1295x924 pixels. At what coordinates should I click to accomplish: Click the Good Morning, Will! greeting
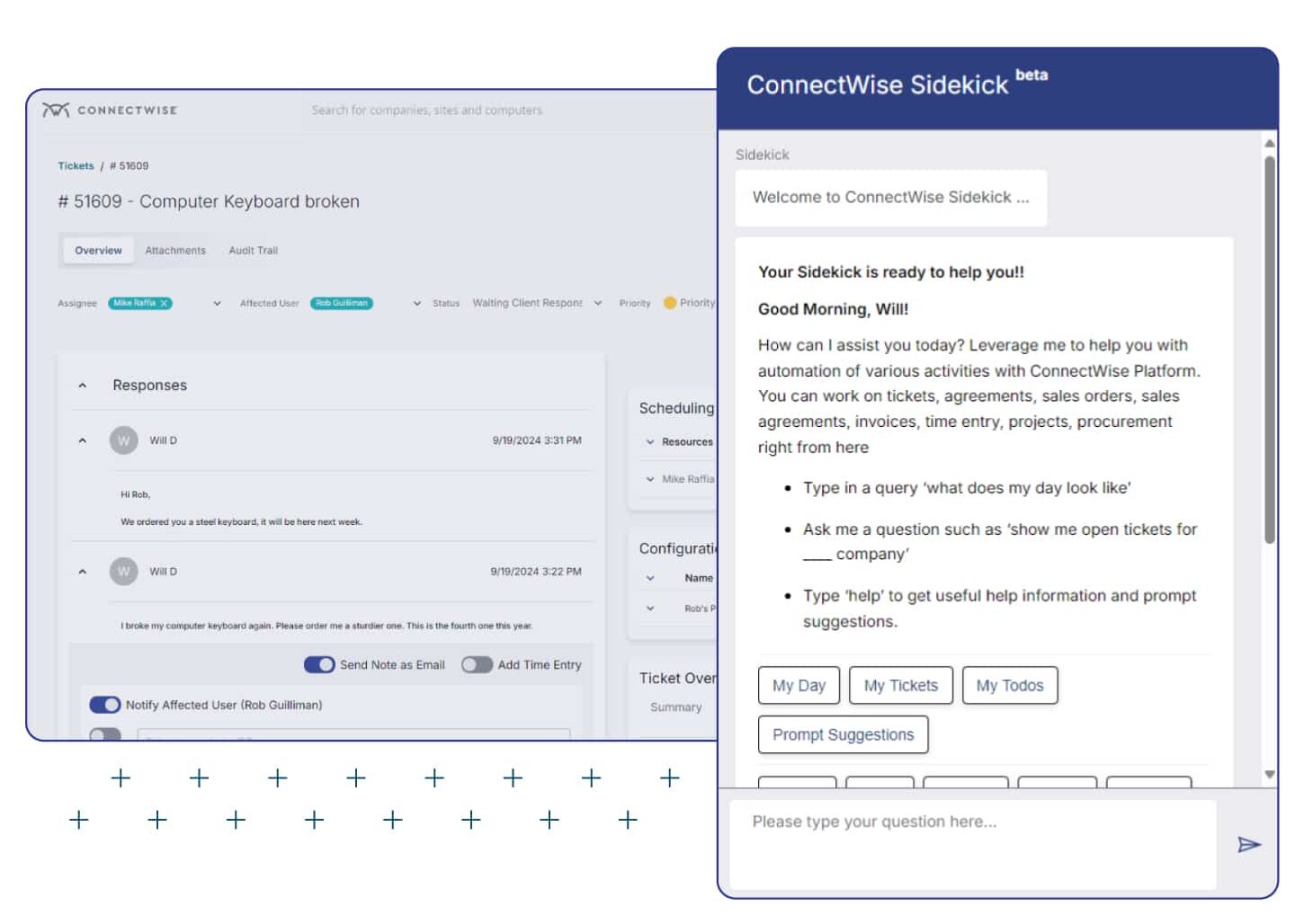833,309
